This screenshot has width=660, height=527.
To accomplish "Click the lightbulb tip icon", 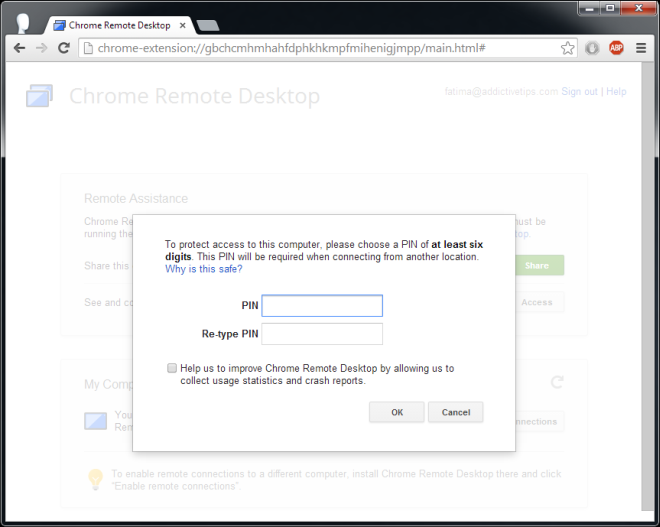I will [96, 479].
